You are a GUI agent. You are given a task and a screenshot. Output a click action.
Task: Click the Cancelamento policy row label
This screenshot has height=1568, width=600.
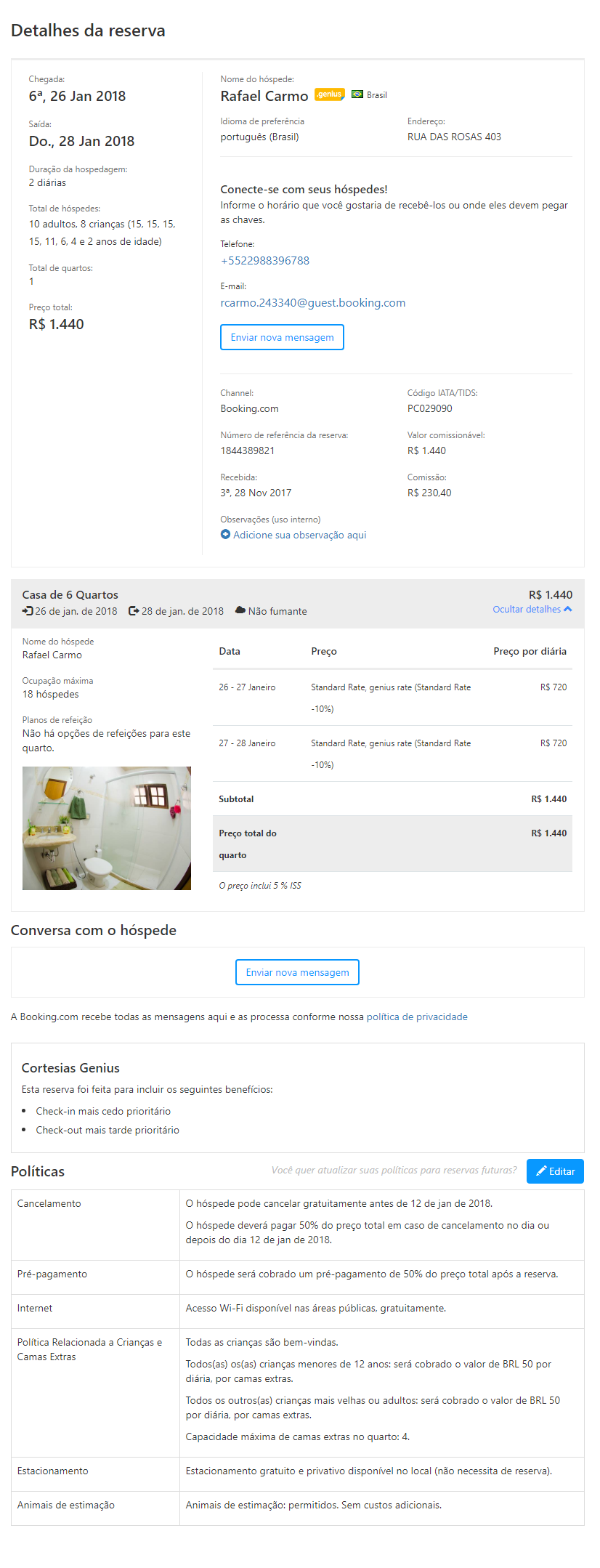(x=49, y=1204)
